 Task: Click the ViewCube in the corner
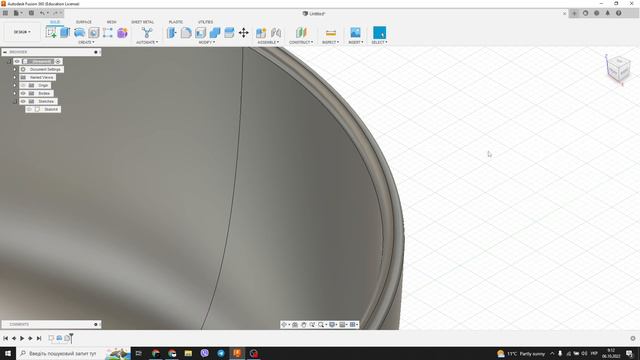(618, 69)
